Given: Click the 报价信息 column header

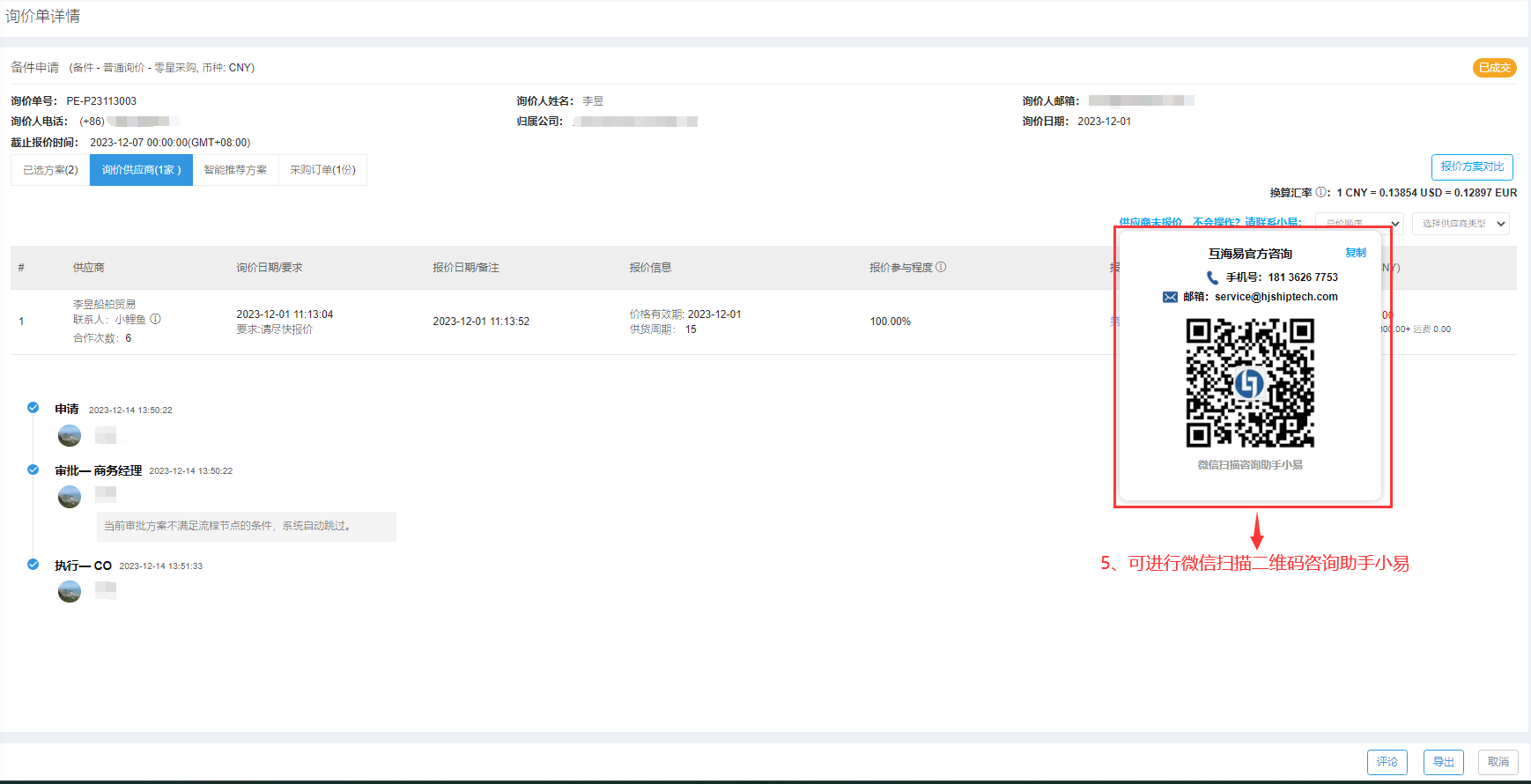Looking at the screenshot, I should [650, 268].
